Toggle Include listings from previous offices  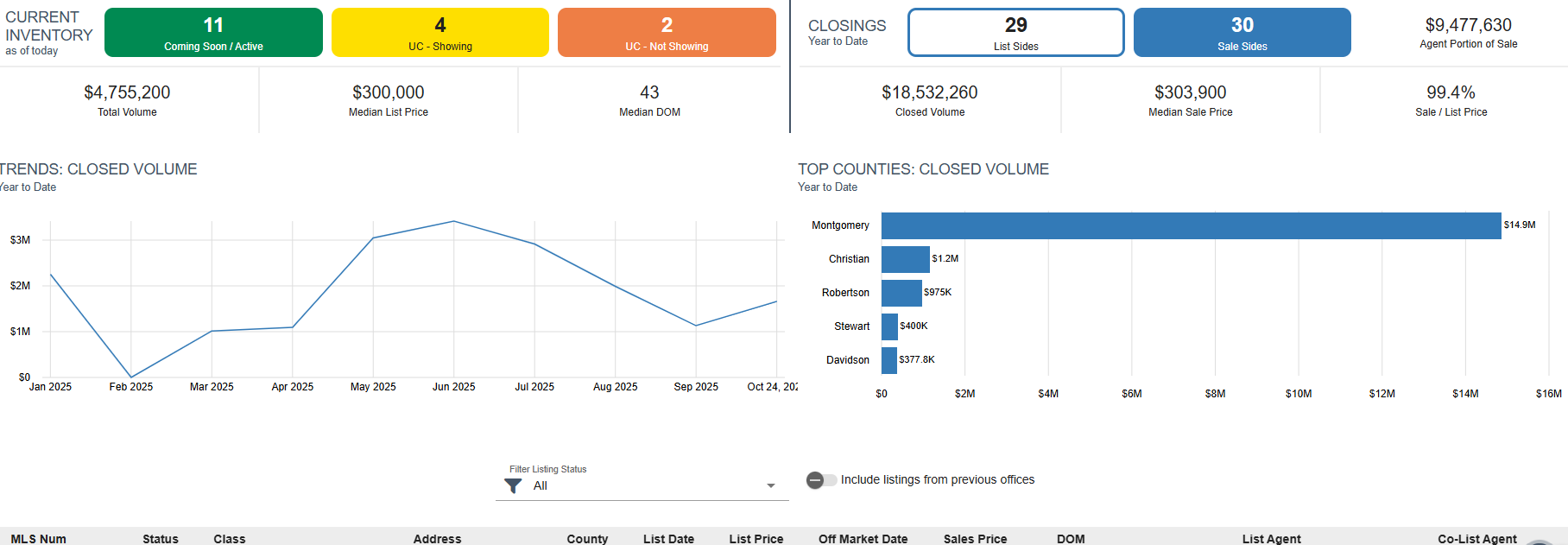point(821,480)
